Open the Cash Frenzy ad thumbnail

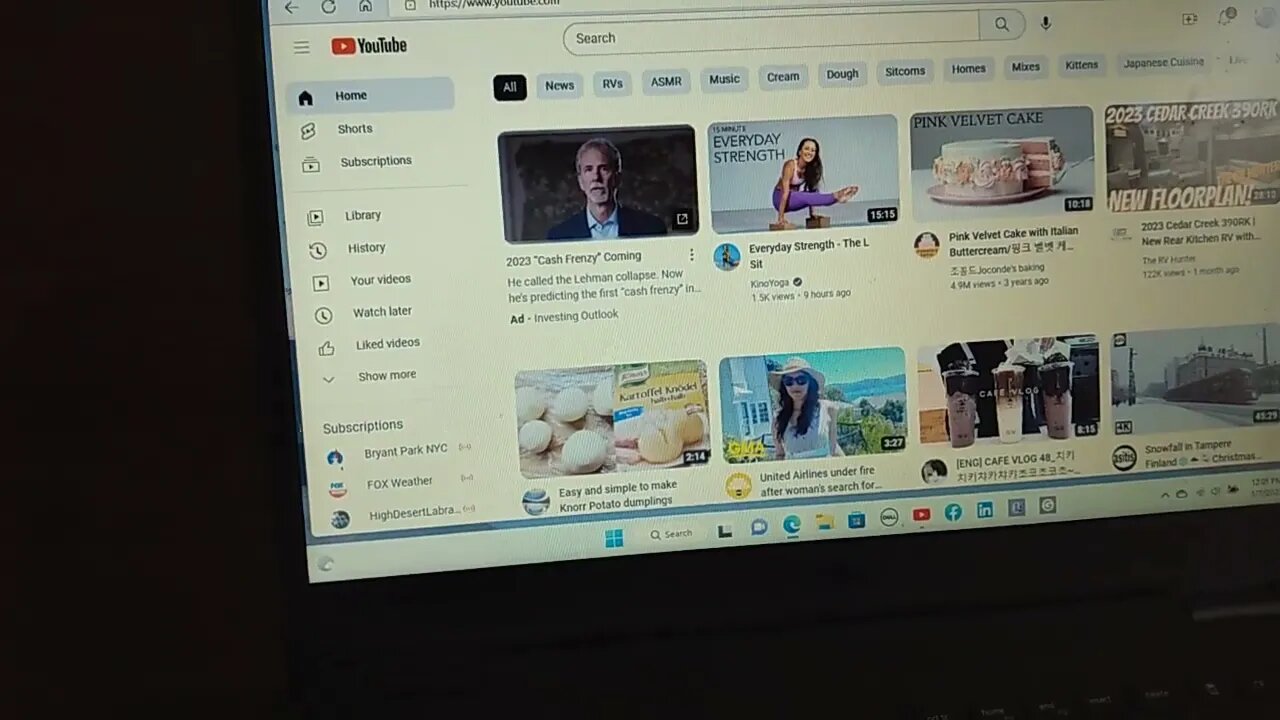coord(597,184)
